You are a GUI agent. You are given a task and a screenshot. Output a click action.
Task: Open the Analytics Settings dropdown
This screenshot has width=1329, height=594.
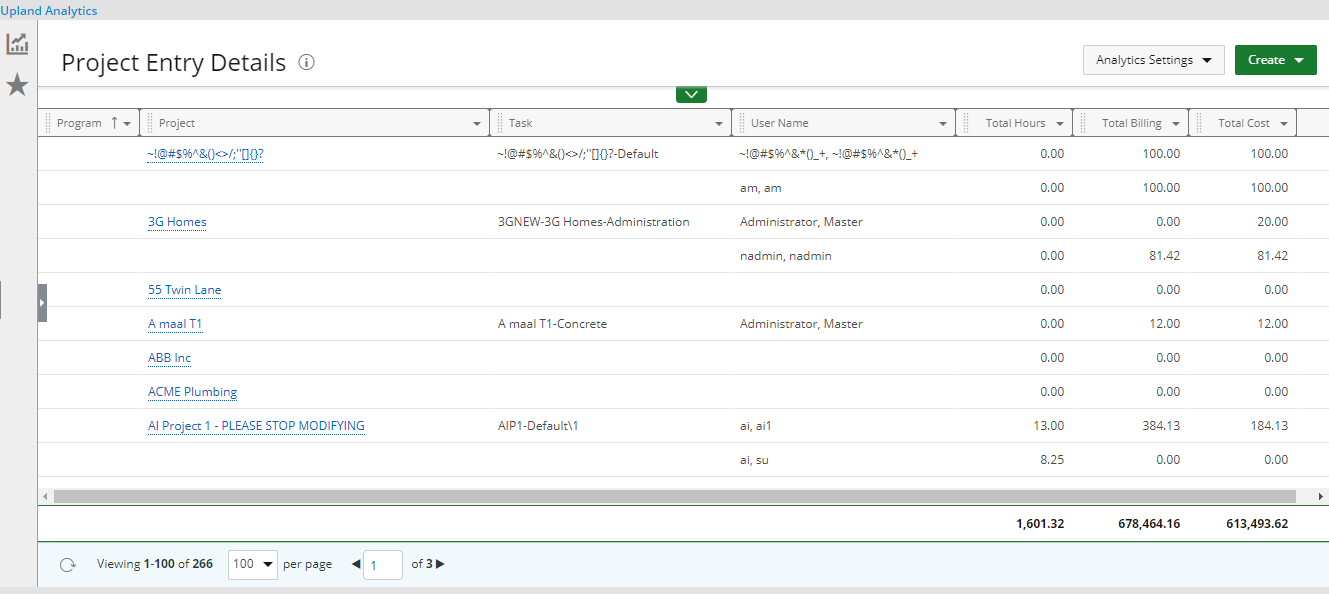click(1153, 60)
